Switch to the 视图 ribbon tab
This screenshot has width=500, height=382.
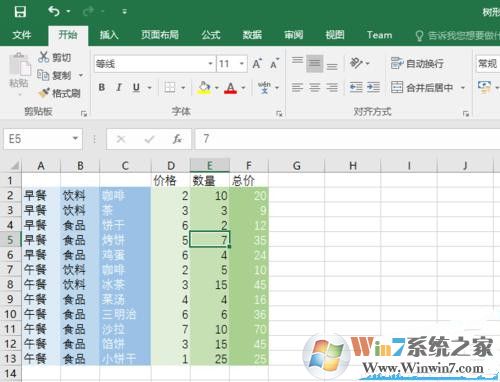(335, 35)
